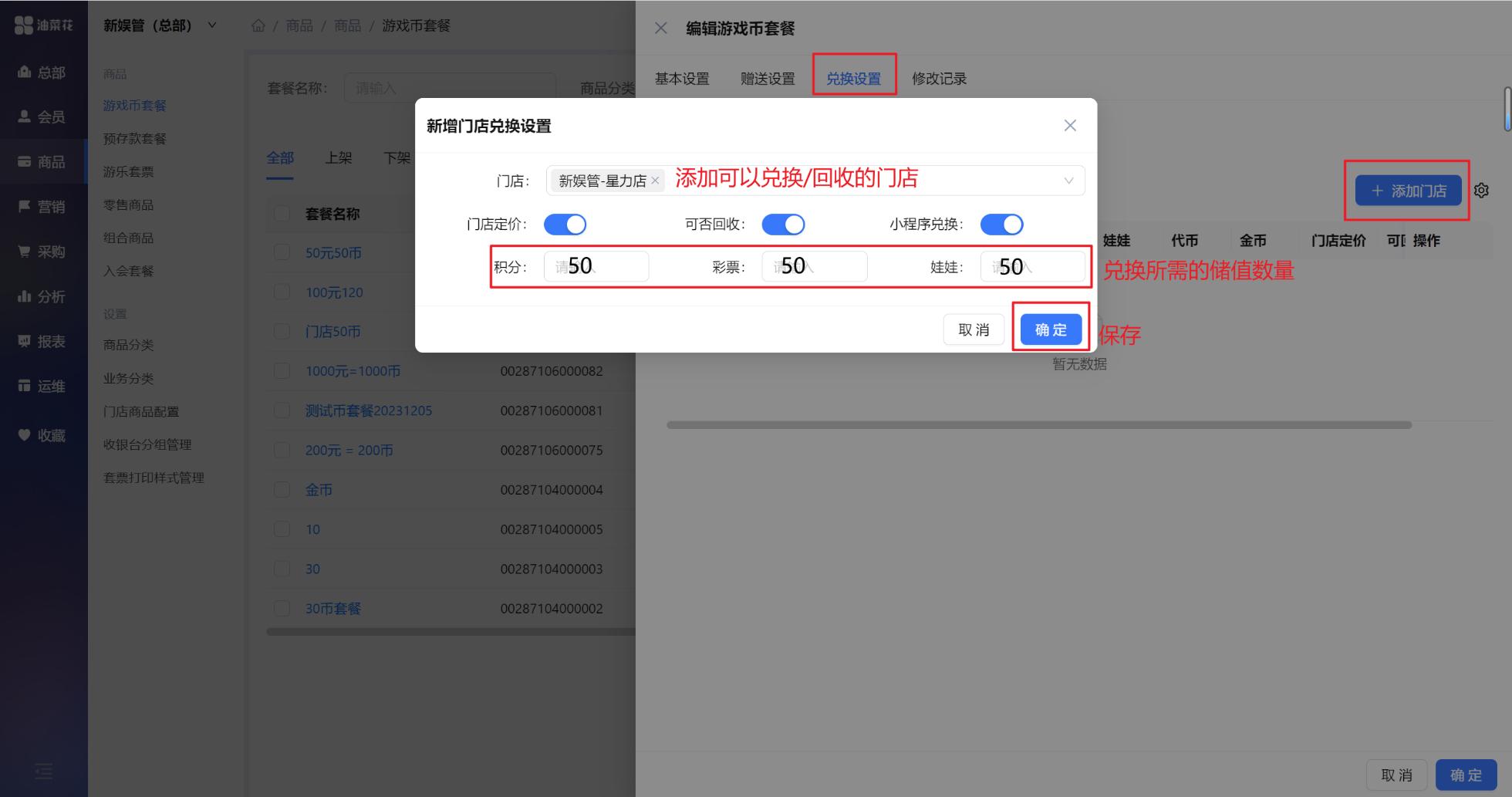Select the 全部 list tab
The image size is (1512, 797).
click(280, 158)
